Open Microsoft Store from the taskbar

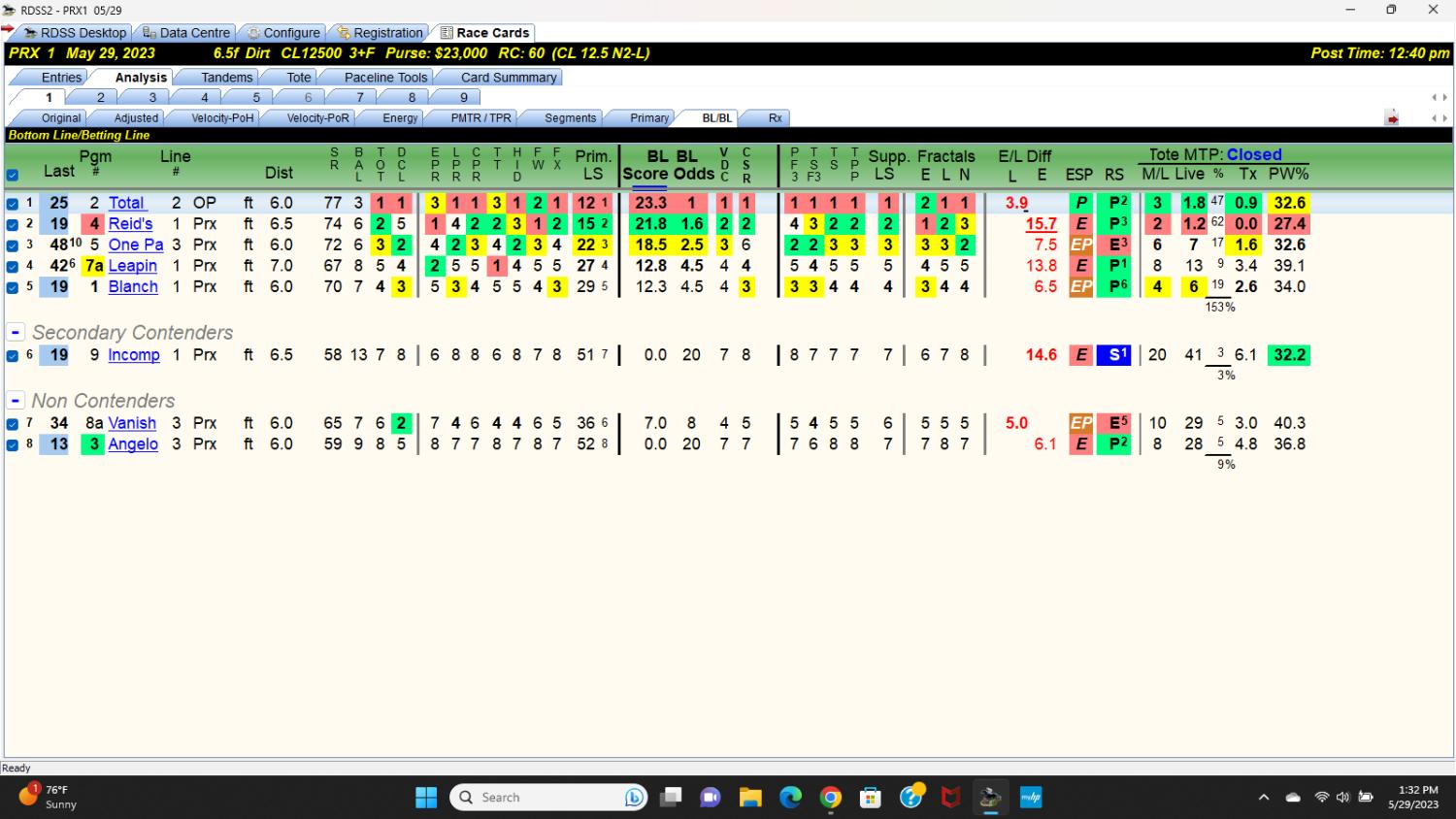click(x=871, y=798)
